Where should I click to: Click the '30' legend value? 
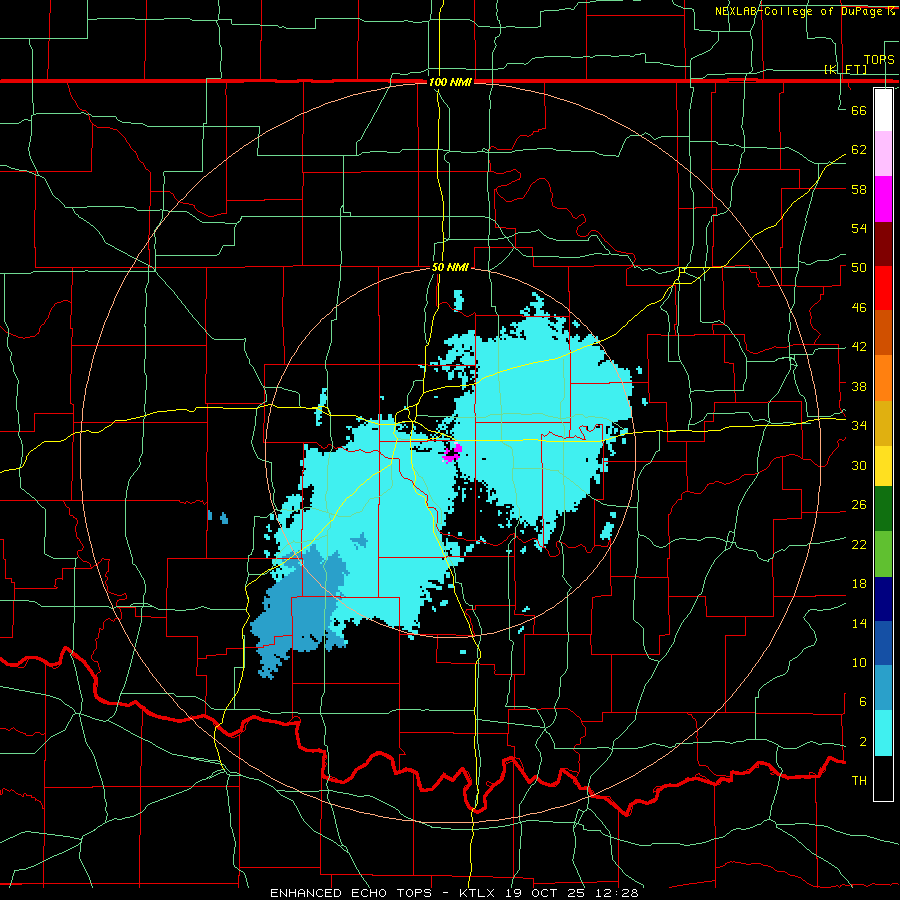pos(859,465)
